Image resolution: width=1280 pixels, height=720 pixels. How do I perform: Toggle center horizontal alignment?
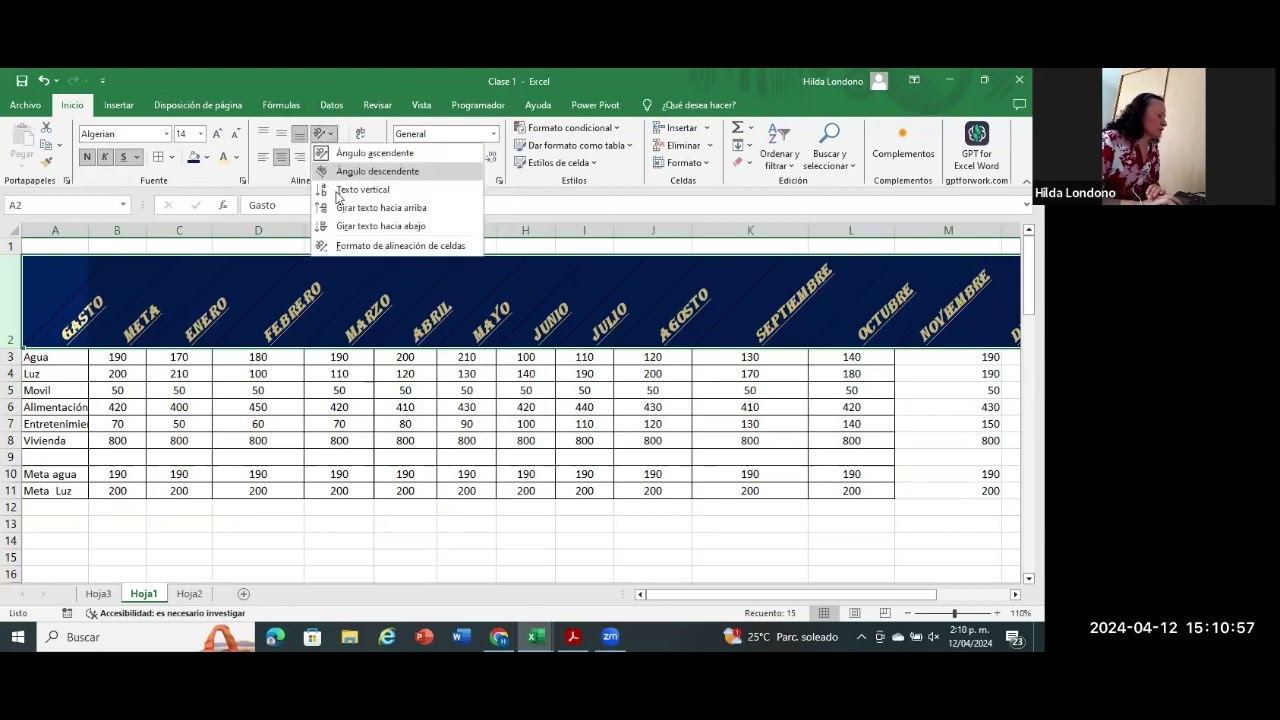point(281,157)
